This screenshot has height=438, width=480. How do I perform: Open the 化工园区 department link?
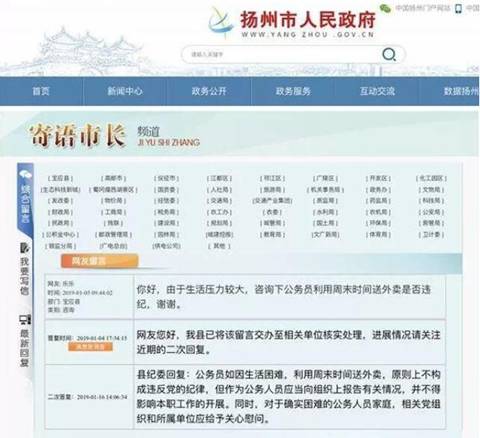coord(431,179)
